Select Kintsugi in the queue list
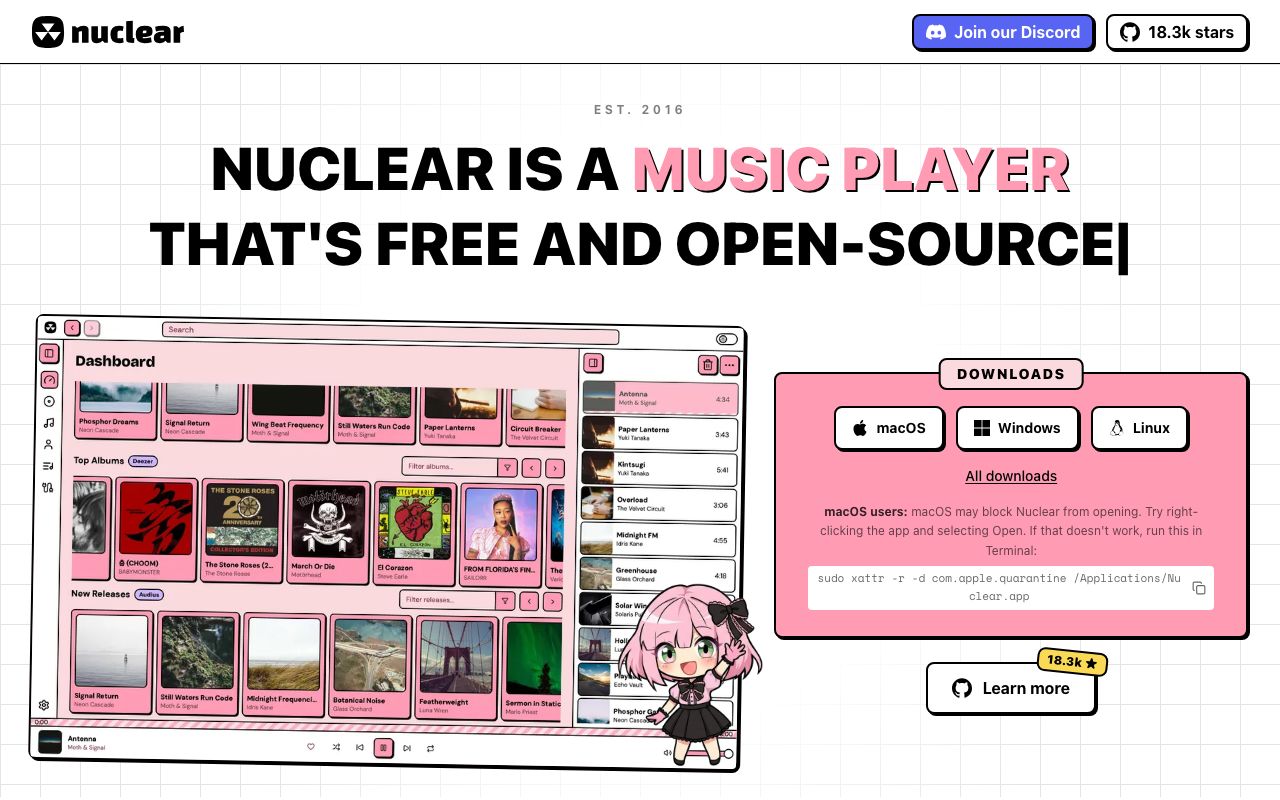 tap(659, 469)
